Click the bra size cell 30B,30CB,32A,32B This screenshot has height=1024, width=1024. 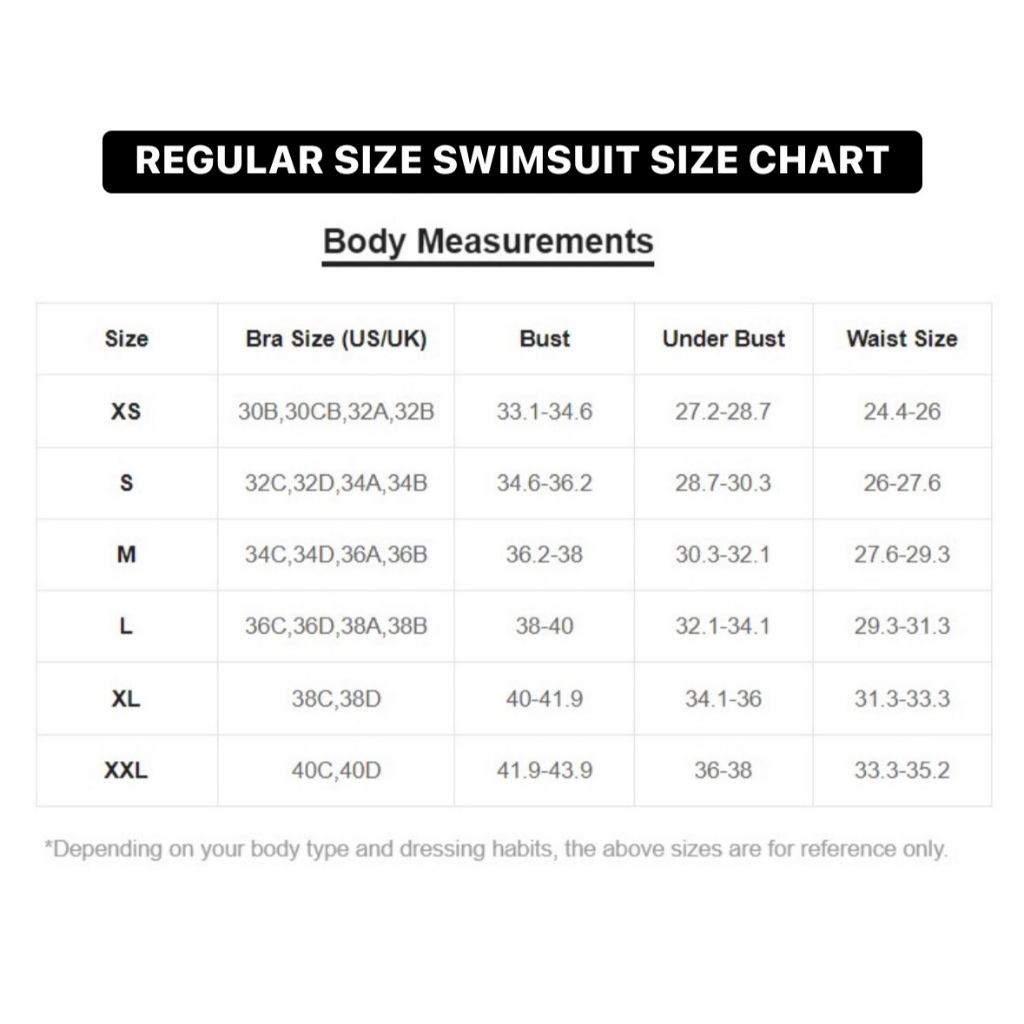coord(336,411)
